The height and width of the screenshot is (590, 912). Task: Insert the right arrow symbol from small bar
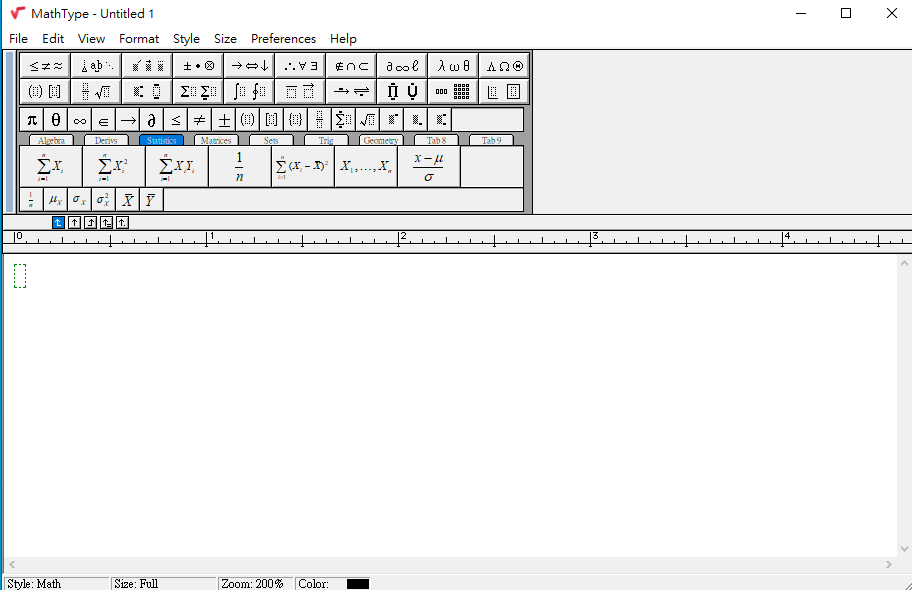coord(127,120)
